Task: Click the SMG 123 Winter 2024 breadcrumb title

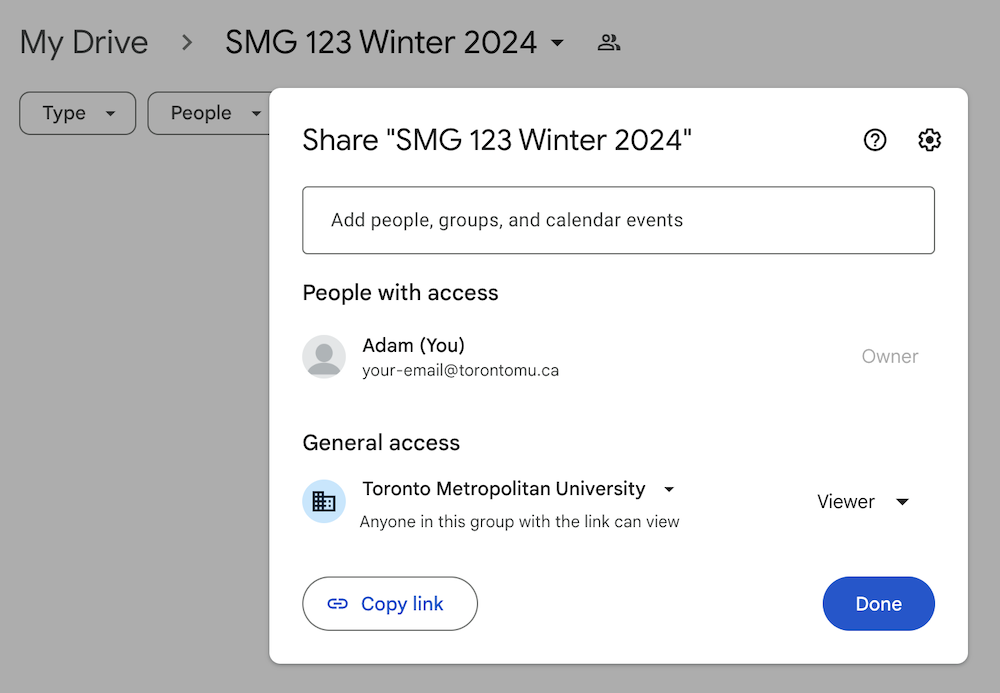Action: [380, 43]
